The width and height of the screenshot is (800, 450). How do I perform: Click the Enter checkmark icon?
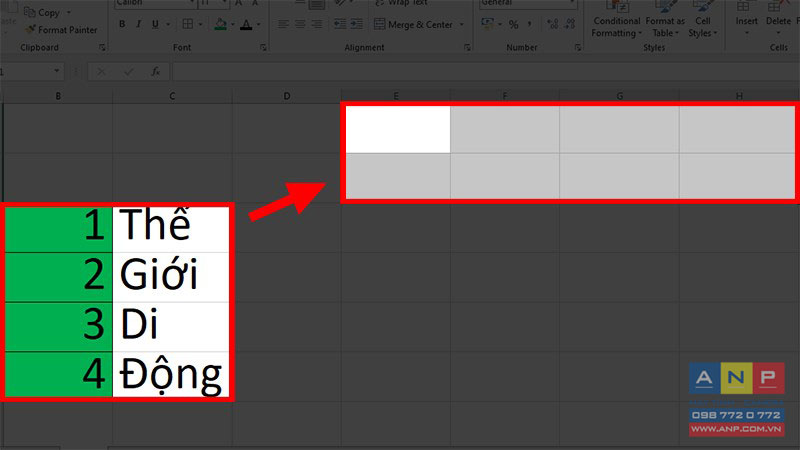pos(128,71)
